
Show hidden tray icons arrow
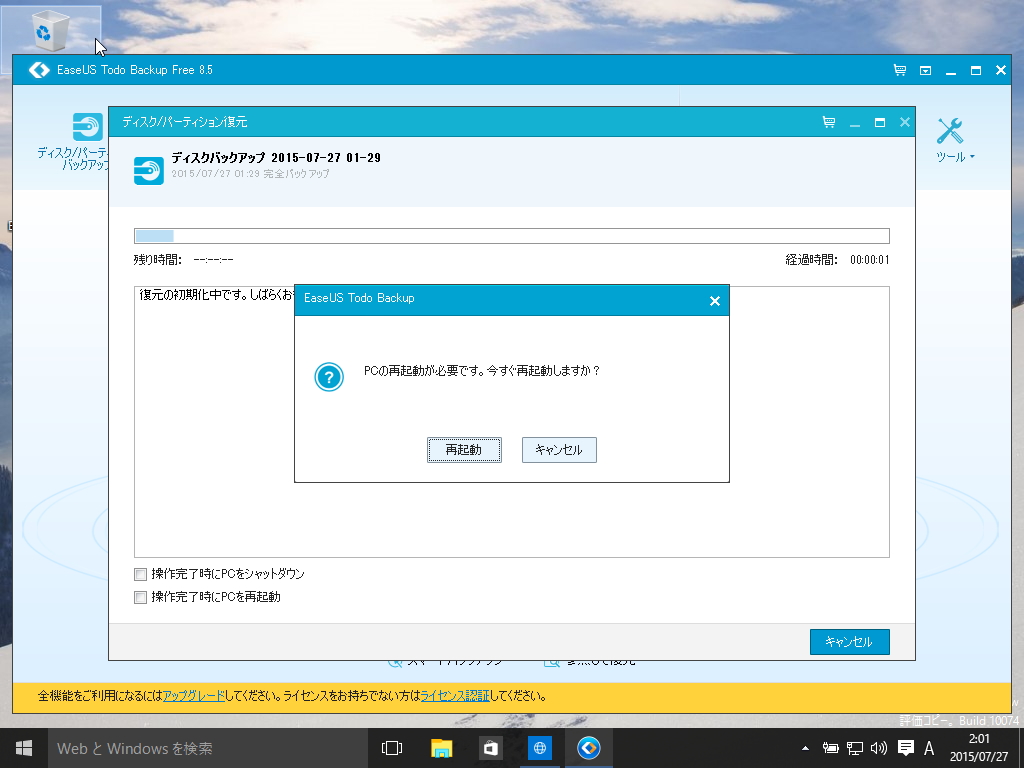click(x=805, y=748)
